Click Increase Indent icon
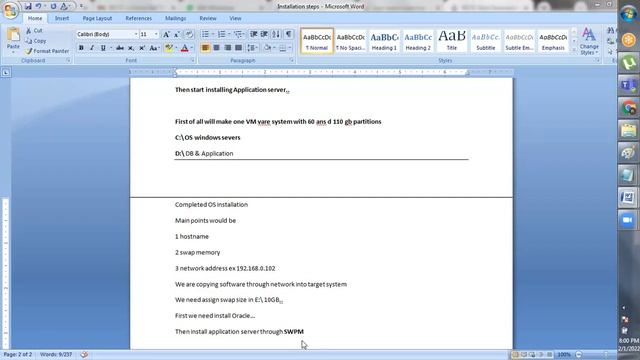Screen dimensions: 640x360 (x=264, y=34)
